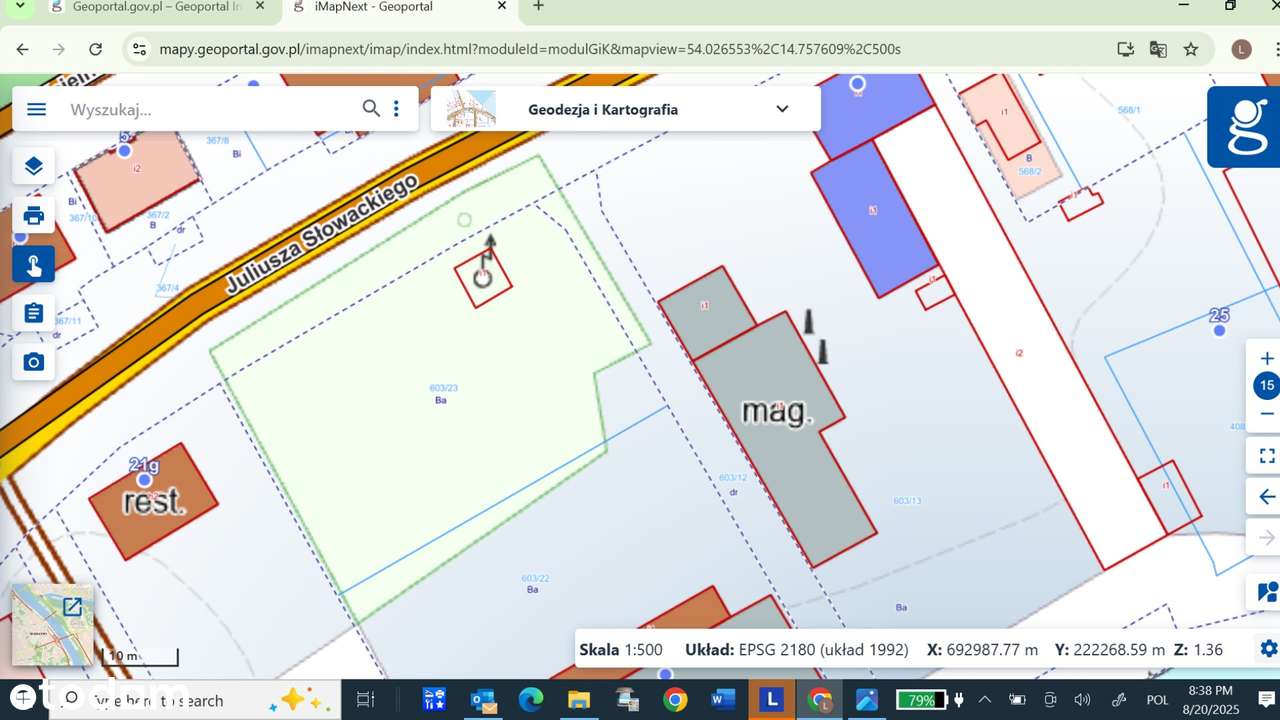Viewport: 1280px width, 720px height.
Task: Open the overview minimap thumbnail
Action: click(52, 625)
